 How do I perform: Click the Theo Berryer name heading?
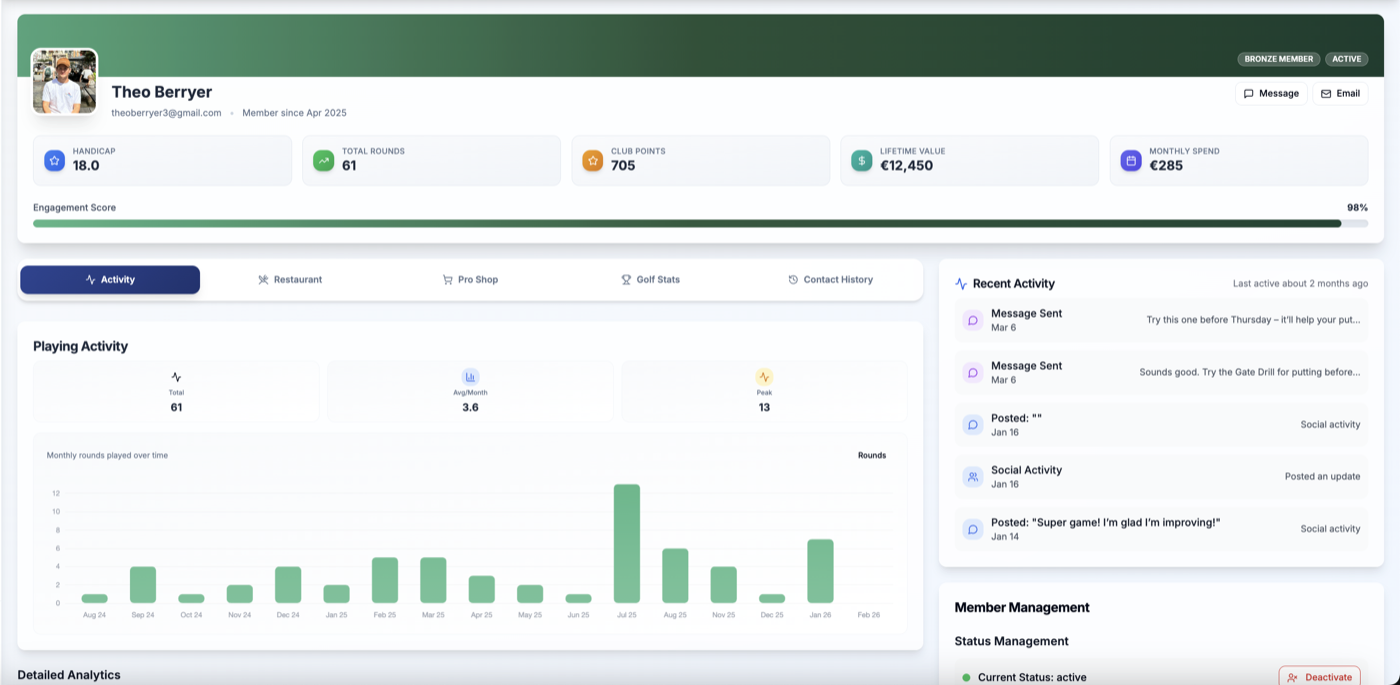[161, 92]
